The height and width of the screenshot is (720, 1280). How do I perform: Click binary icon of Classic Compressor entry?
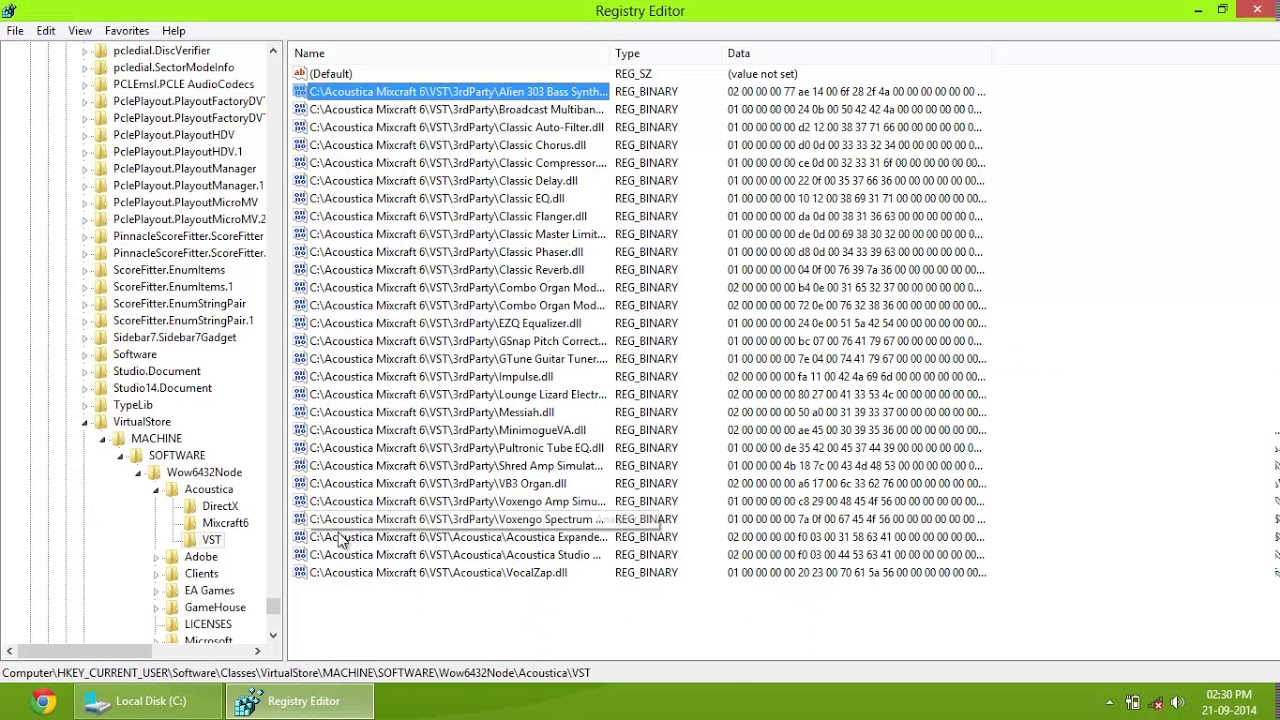pyautogui.click(x=300, y=163)
